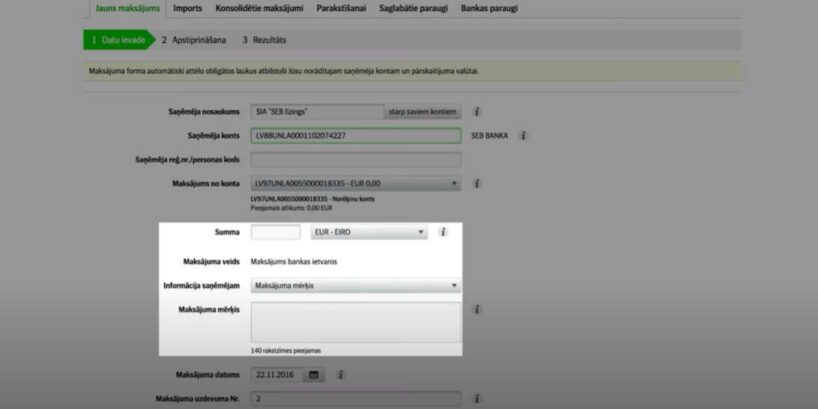Open the EUR - EIRO currency dropdown
The width and height of the screenshot is (818, 409).
[369, 232]
